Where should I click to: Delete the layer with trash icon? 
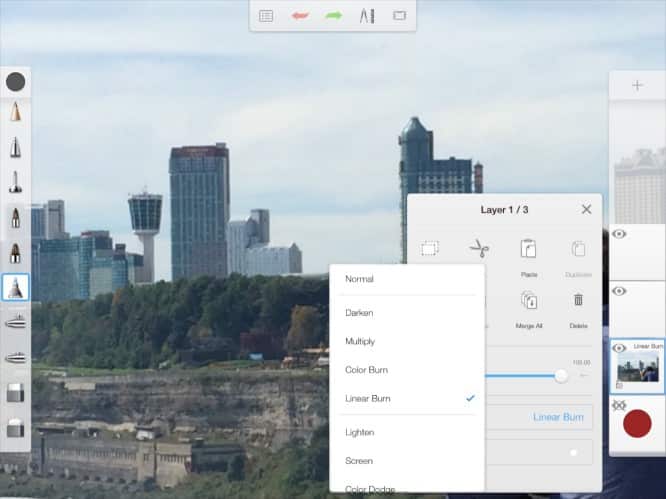(578, 299)
